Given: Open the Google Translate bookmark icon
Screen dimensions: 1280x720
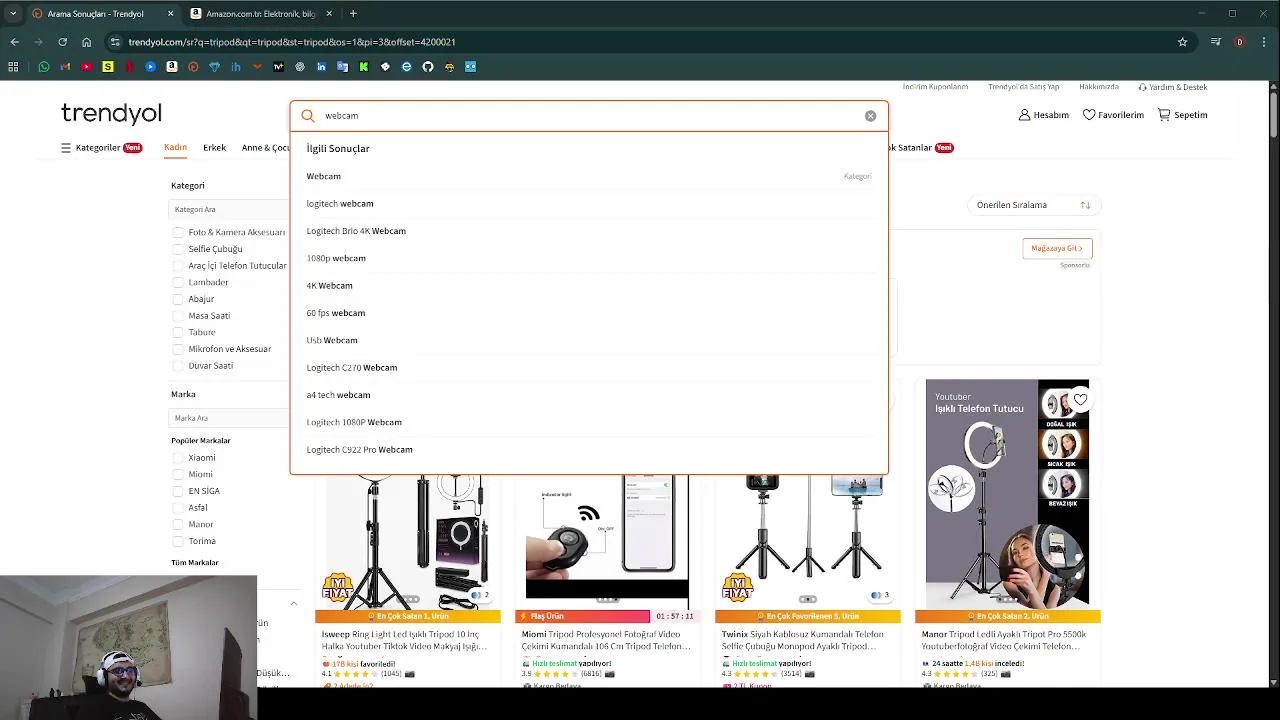Looking at the screenshot, I should click(343, 67).
